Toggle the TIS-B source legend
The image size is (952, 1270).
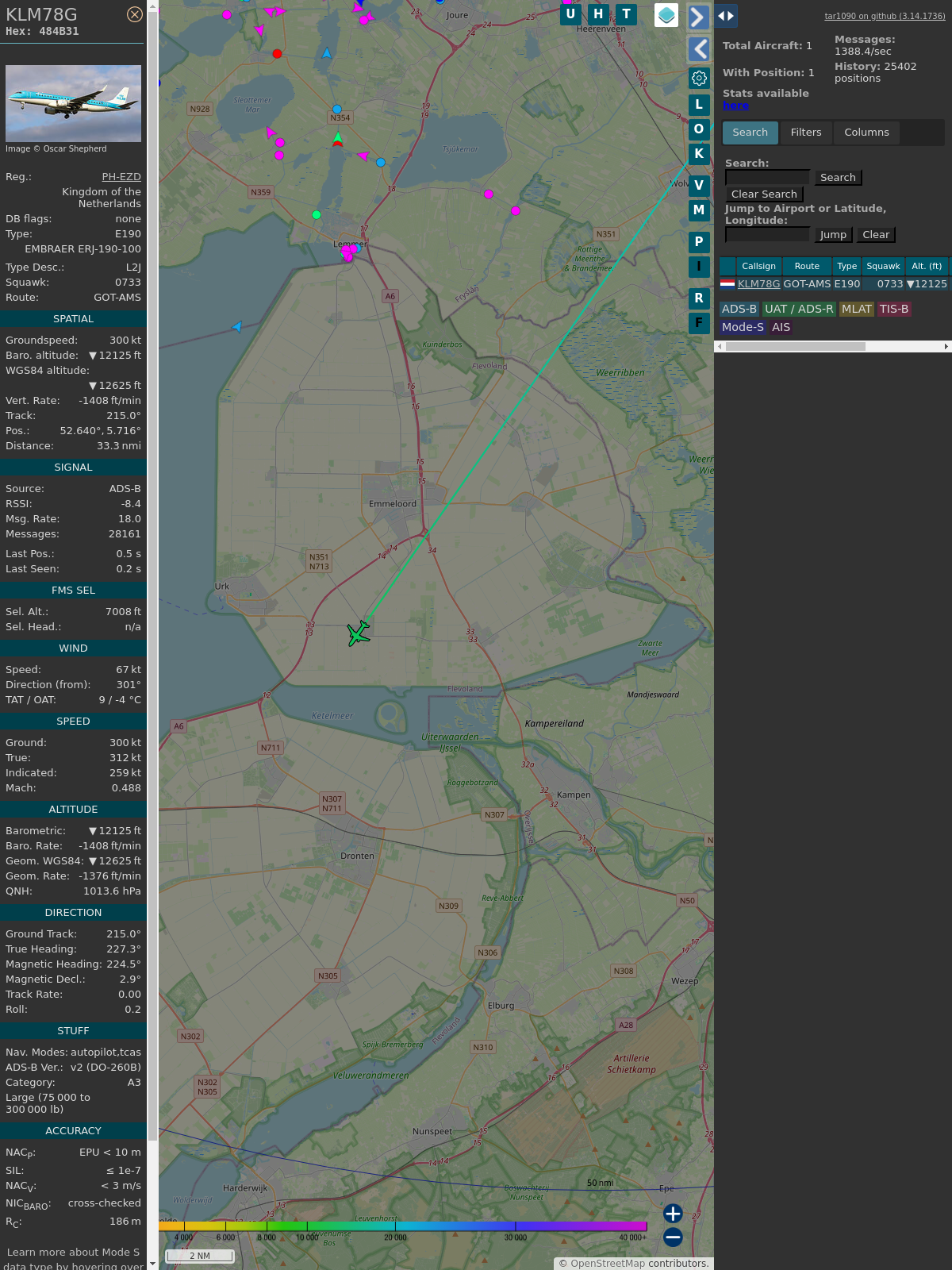[893, 310]
